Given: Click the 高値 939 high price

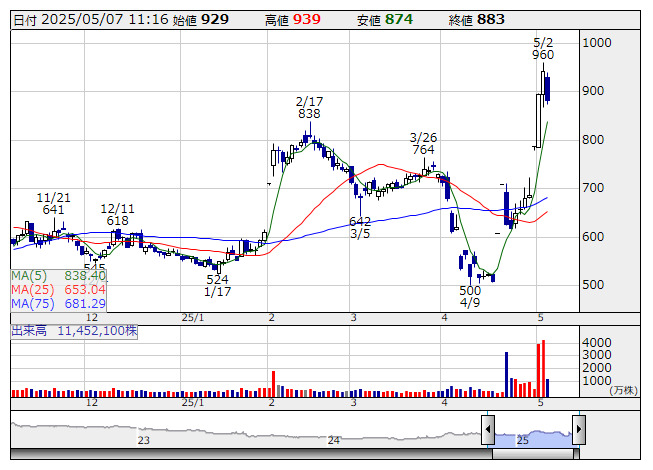Looking at the screenshot, I should click(x=293, y=20).
